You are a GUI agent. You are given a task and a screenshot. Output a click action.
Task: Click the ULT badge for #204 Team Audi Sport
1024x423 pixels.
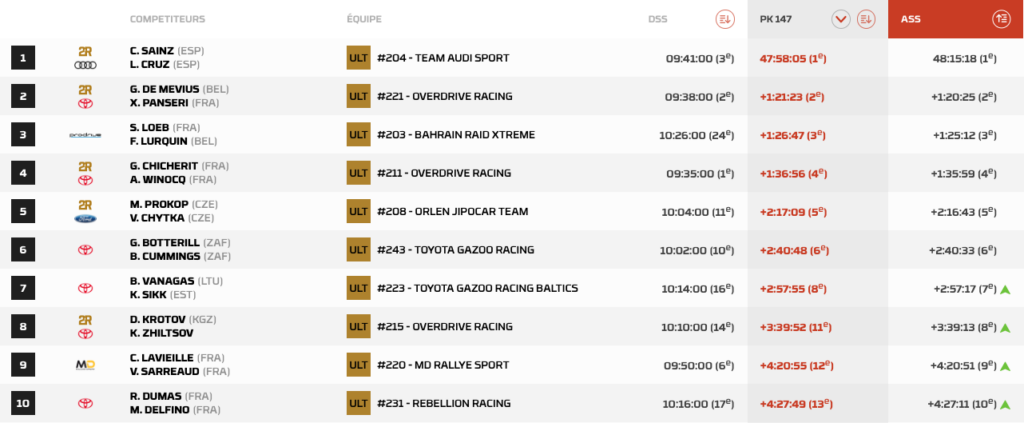pos(358,58)
